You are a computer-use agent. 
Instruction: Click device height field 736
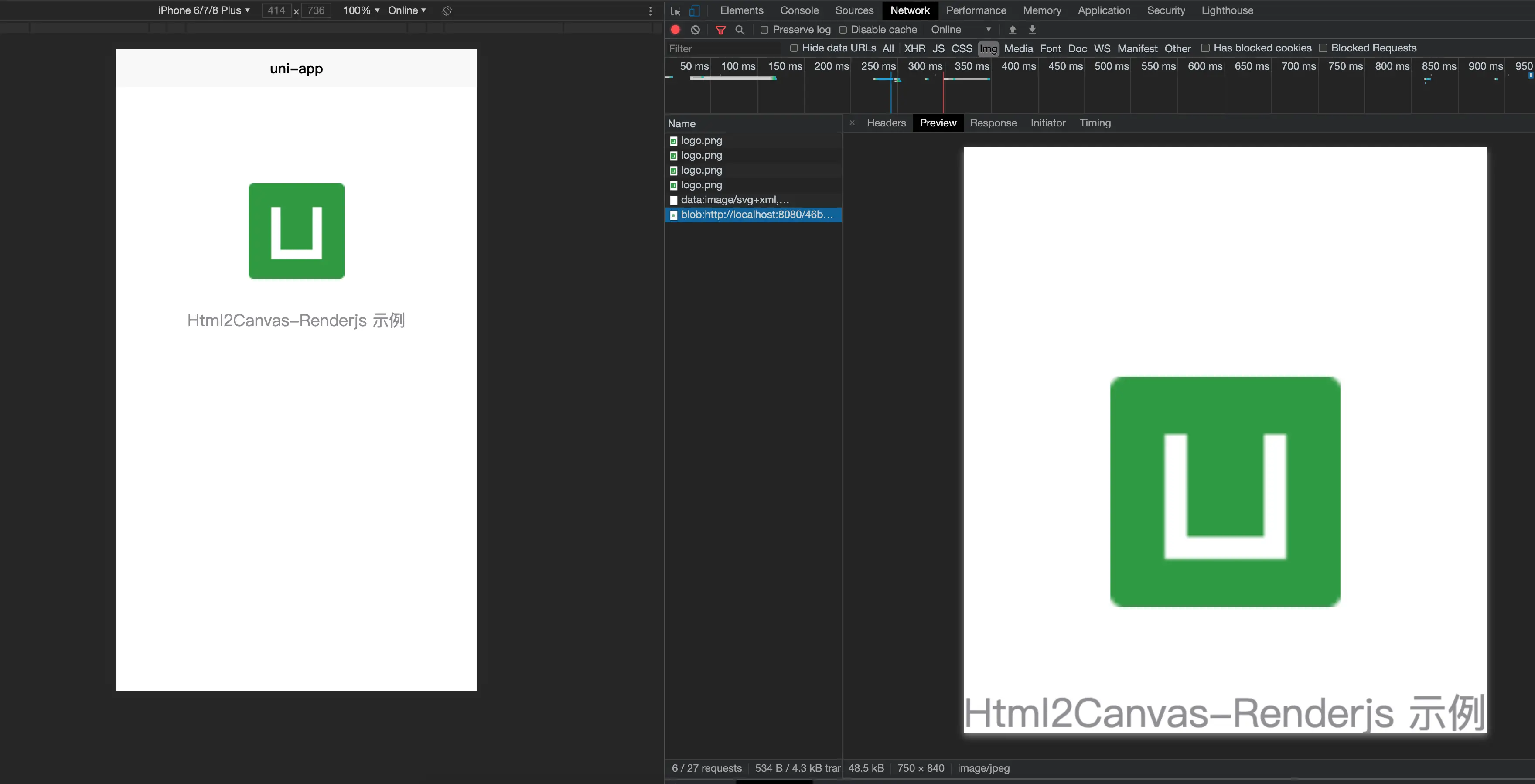316,11
